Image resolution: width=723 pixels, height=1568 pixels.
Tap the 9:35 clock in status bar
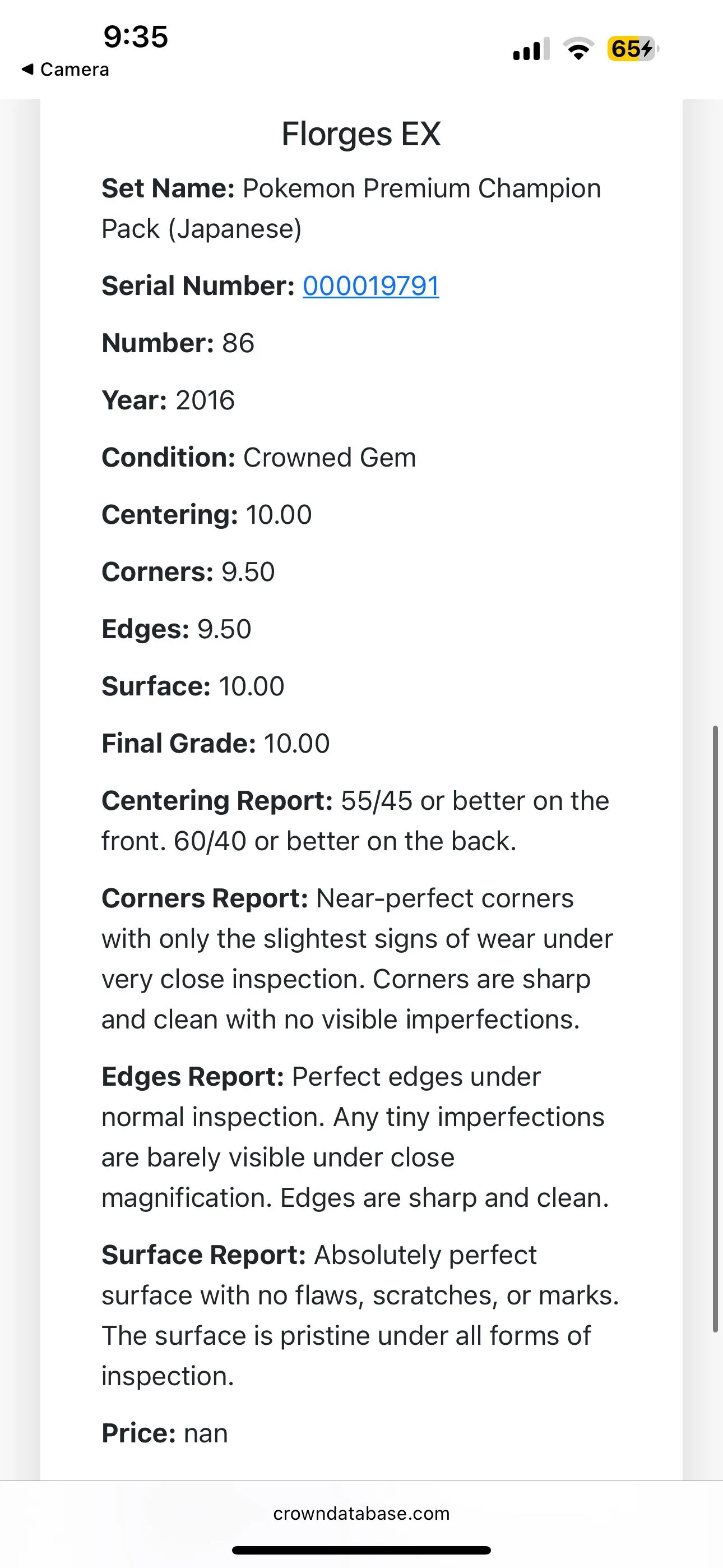click(x=136, y=36)
